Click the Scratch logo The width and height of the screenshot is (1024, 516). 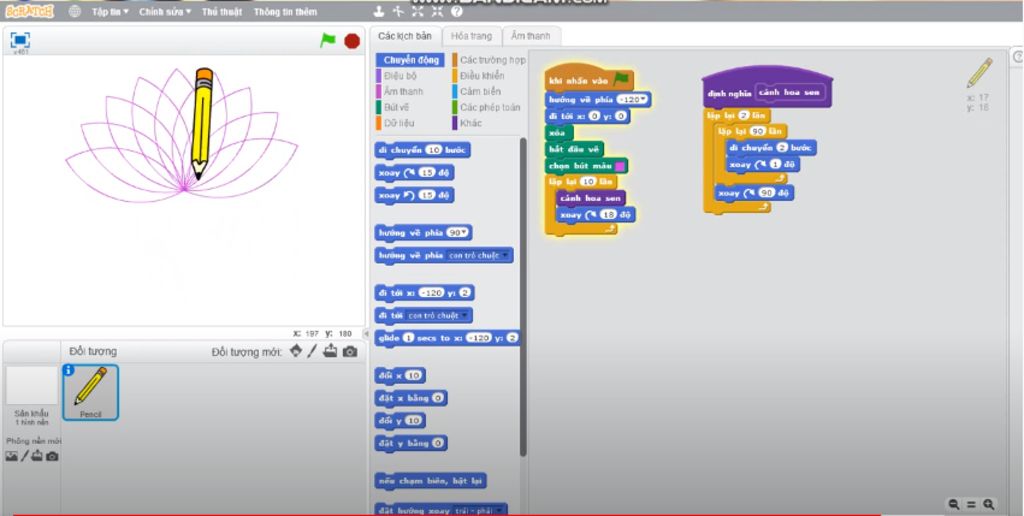(29, 11)
